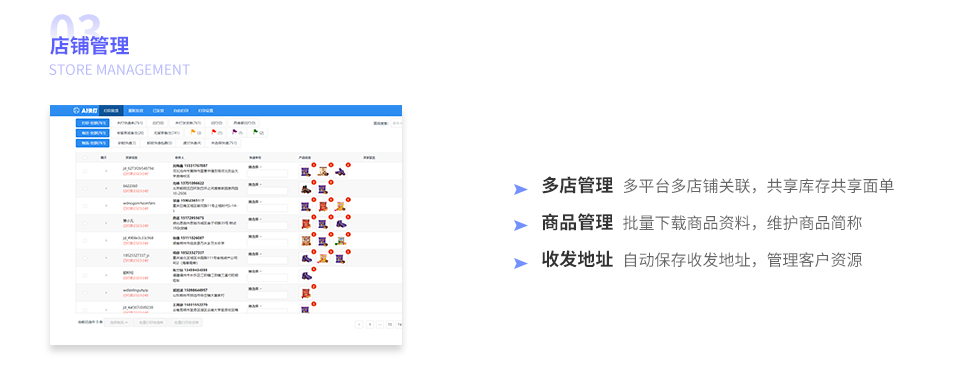Check the row for buyer 18523327337_p
This screenshot has height=373, width=980.
[x=84, y=258]
